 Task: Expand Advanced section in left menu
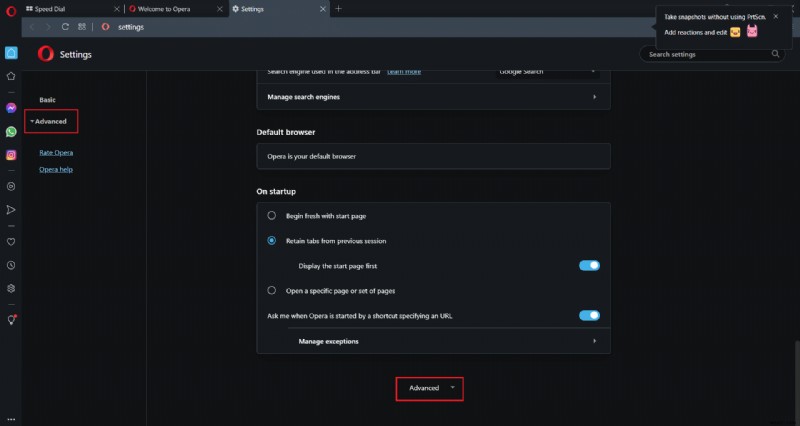(51, 121)
